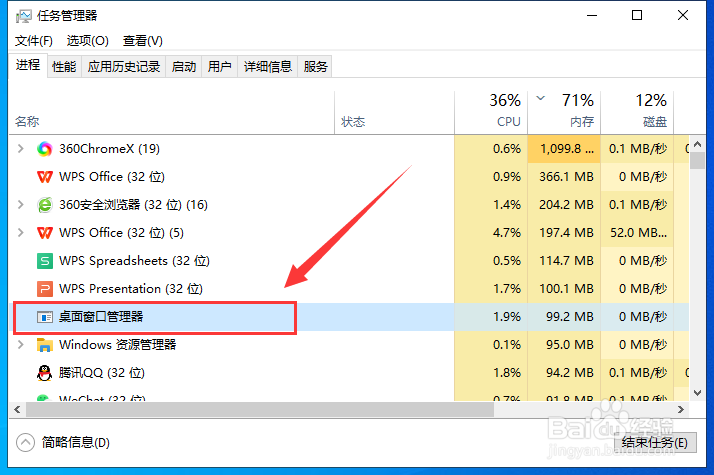Click the 1.4% CPU cell
The width and height of the screenshot is (714, 475).
[491, 205]
